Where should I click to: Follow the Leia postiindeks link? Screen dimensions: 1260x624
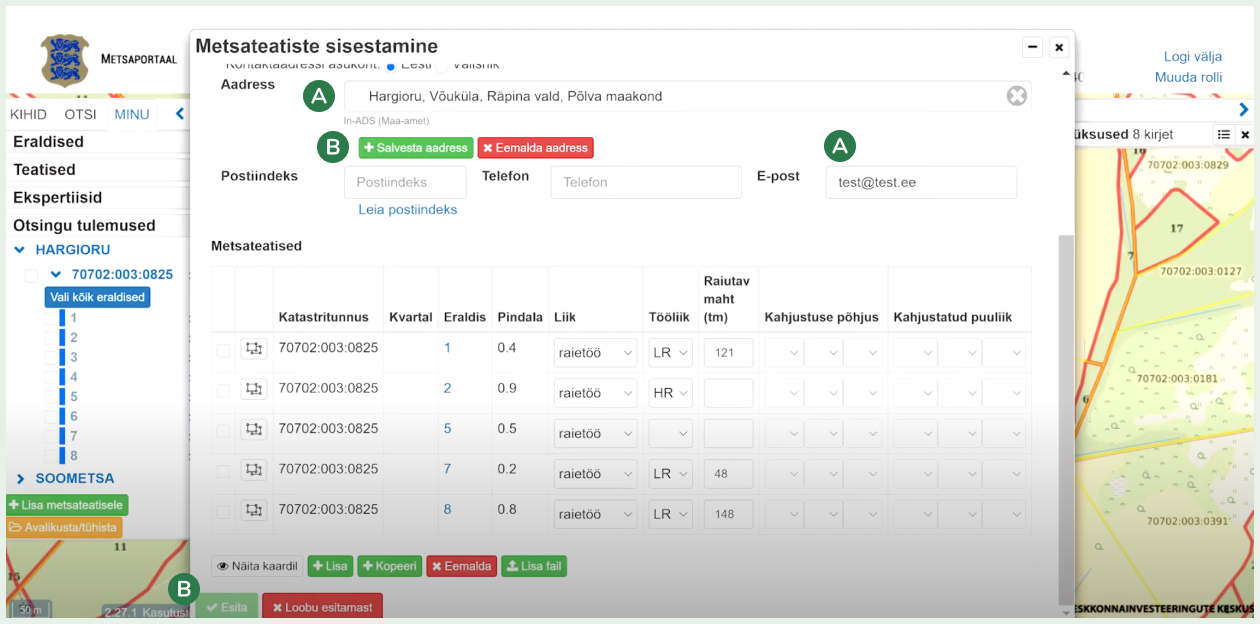(x=408, y=210)
